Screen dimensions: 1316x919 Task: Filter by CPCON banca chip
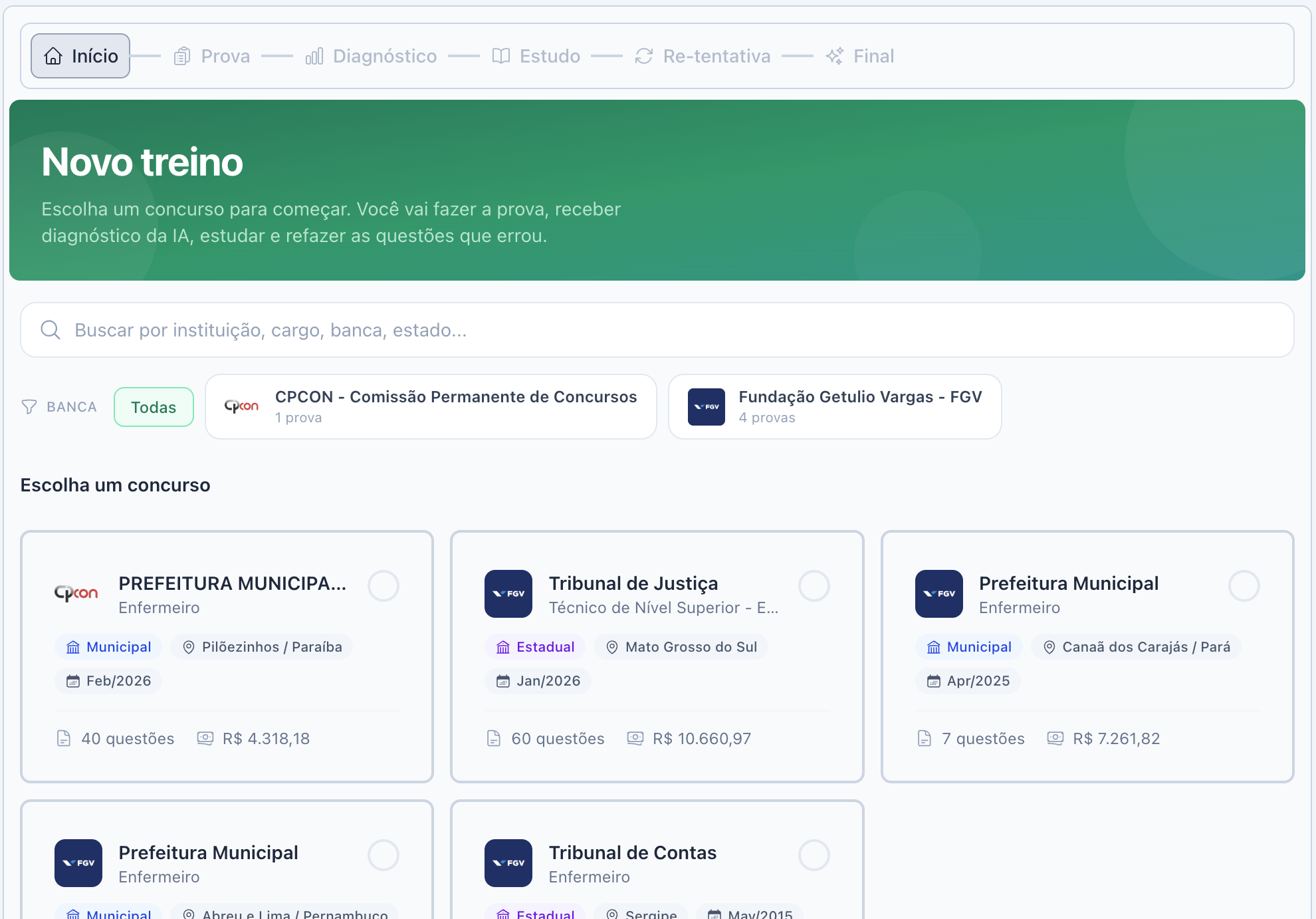431,407
